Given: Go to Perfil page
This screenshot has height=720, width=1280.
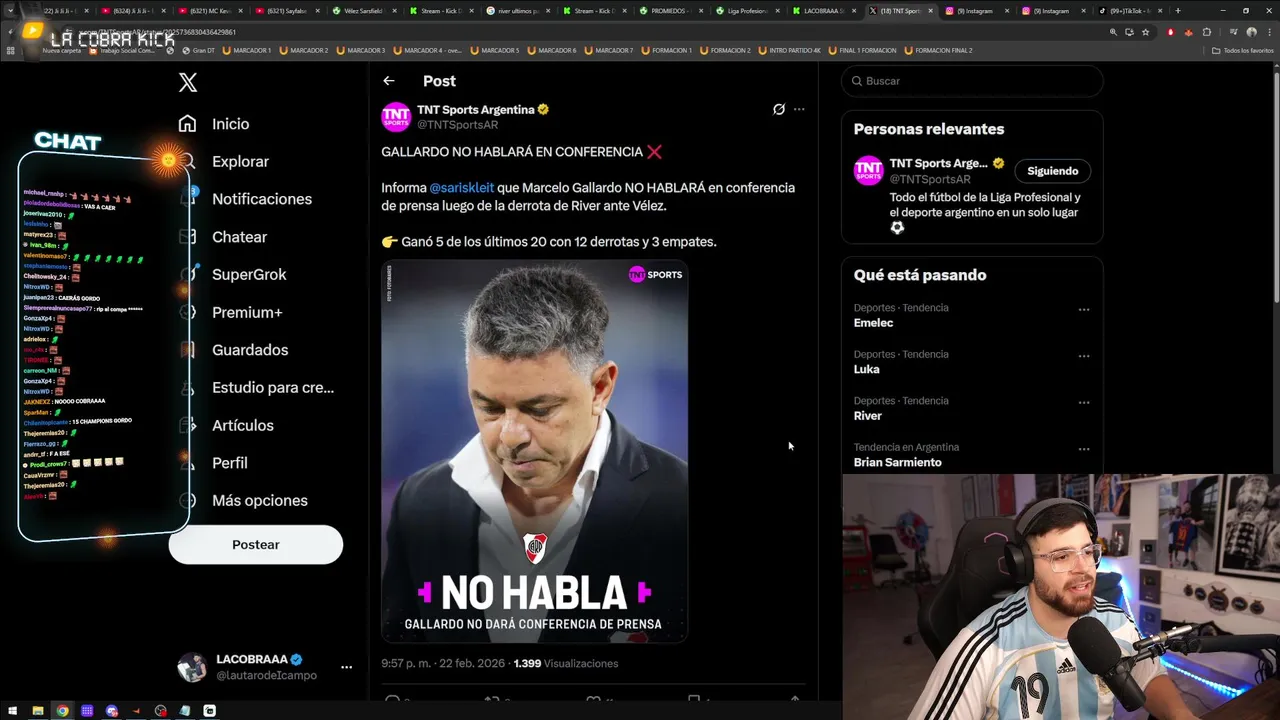Looking at the screenshot, I should click(230, 463).
